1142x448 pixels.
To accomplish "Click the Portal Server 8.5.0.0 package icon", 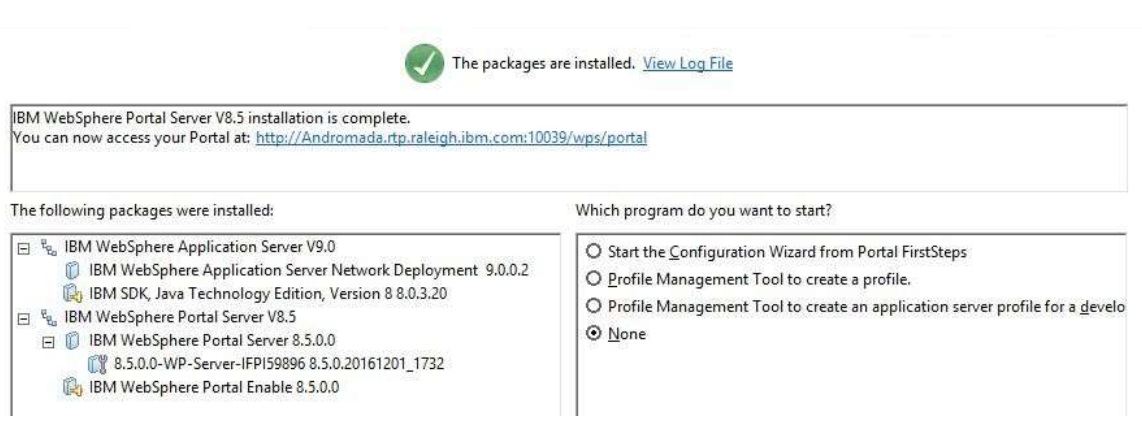I will [x=72, y=342].
